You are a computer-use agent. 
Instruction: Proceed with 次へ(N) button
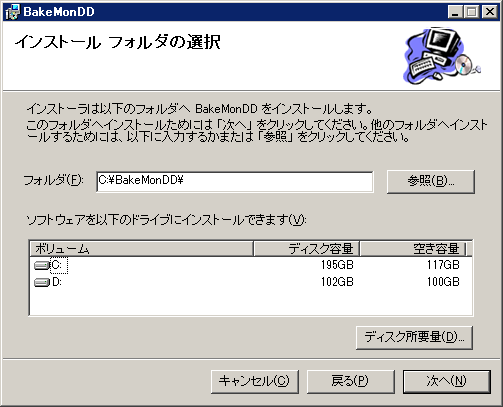447,381
